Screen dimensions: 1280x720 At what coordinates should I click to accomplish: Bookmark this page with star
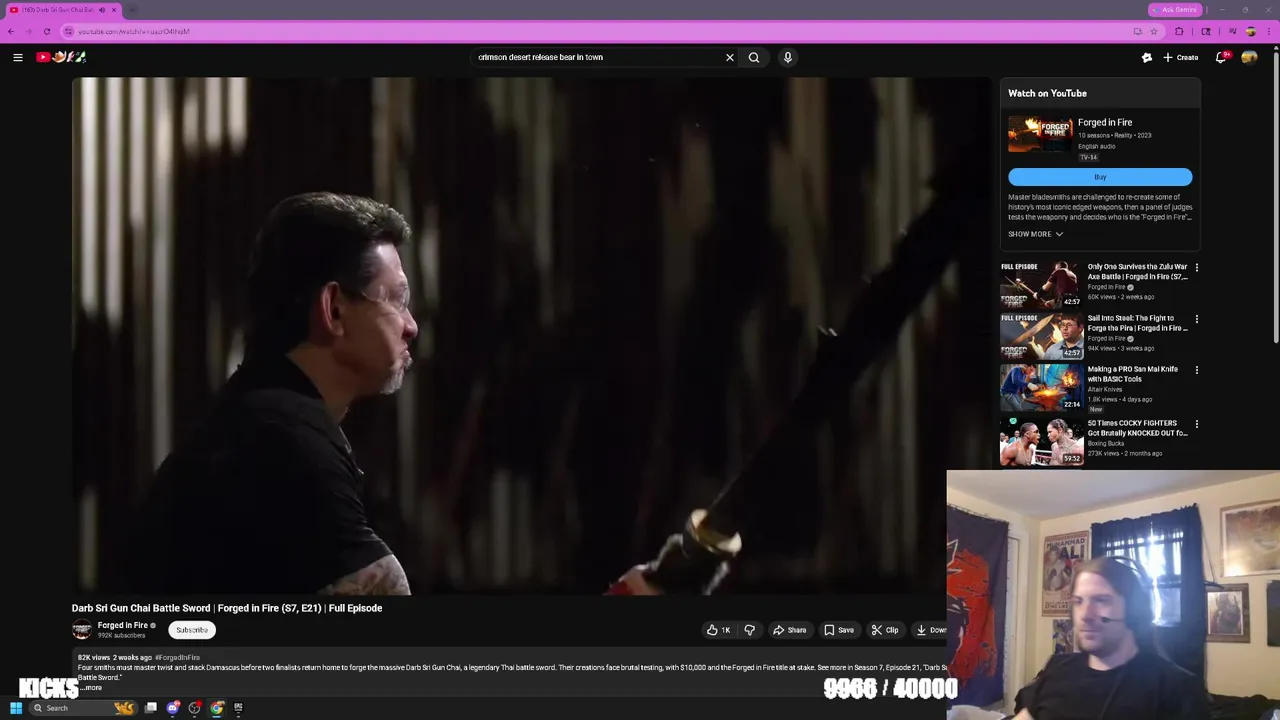coord(1153,31)
